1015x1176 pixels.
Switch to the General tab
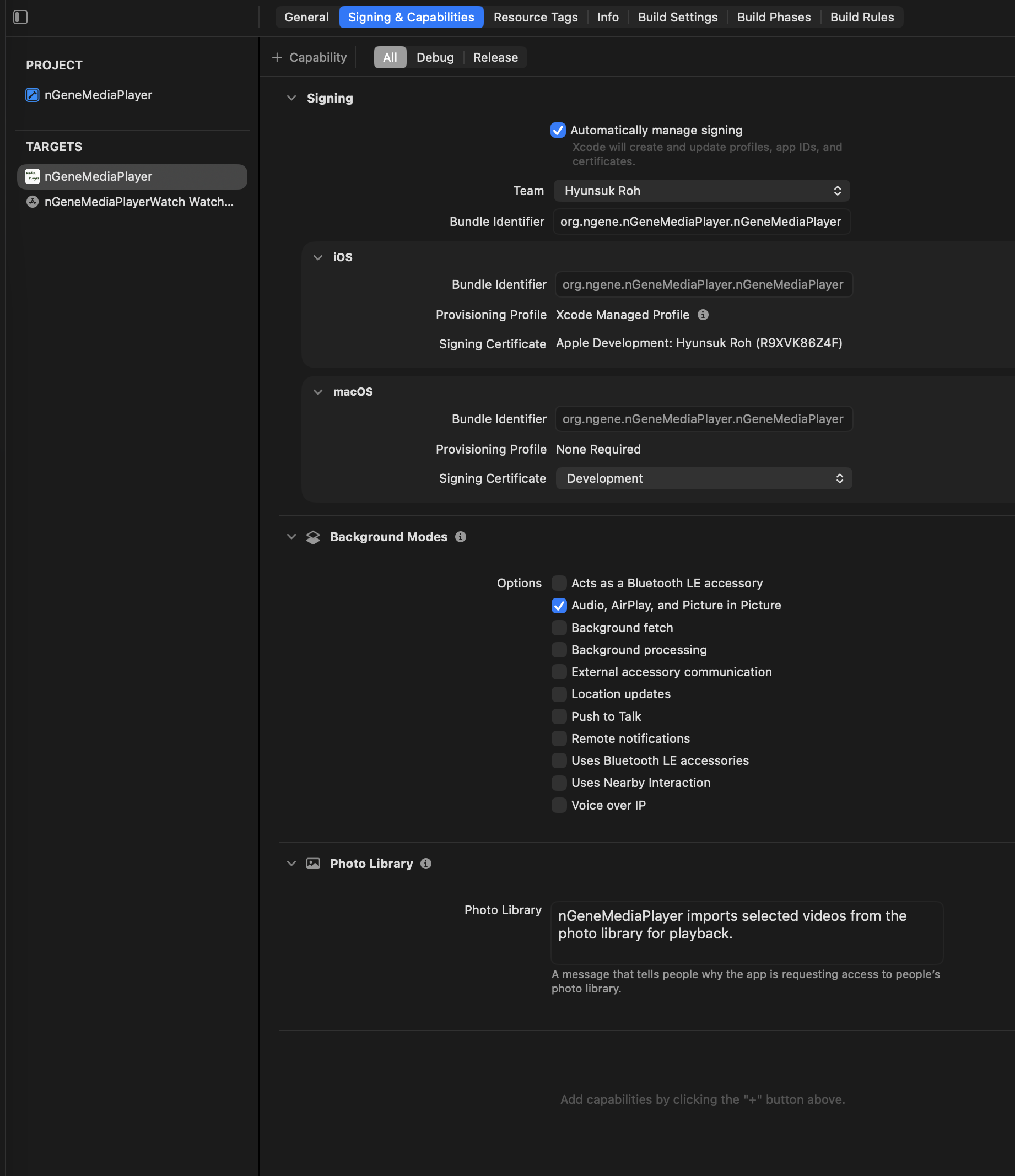[306, 17]
